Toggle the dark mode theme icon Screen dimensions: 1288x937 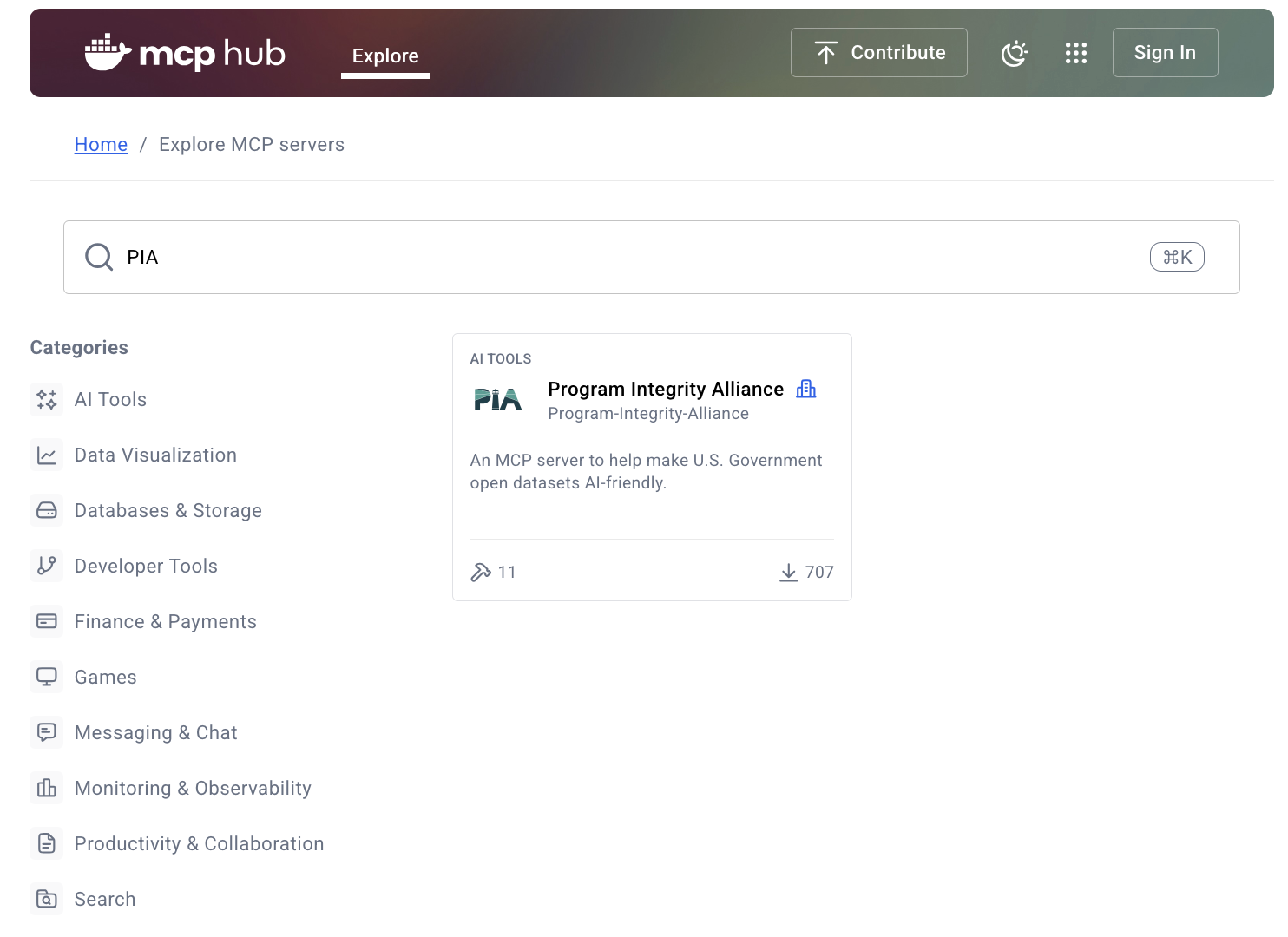pyautogui.click(x=1015, y=53)
